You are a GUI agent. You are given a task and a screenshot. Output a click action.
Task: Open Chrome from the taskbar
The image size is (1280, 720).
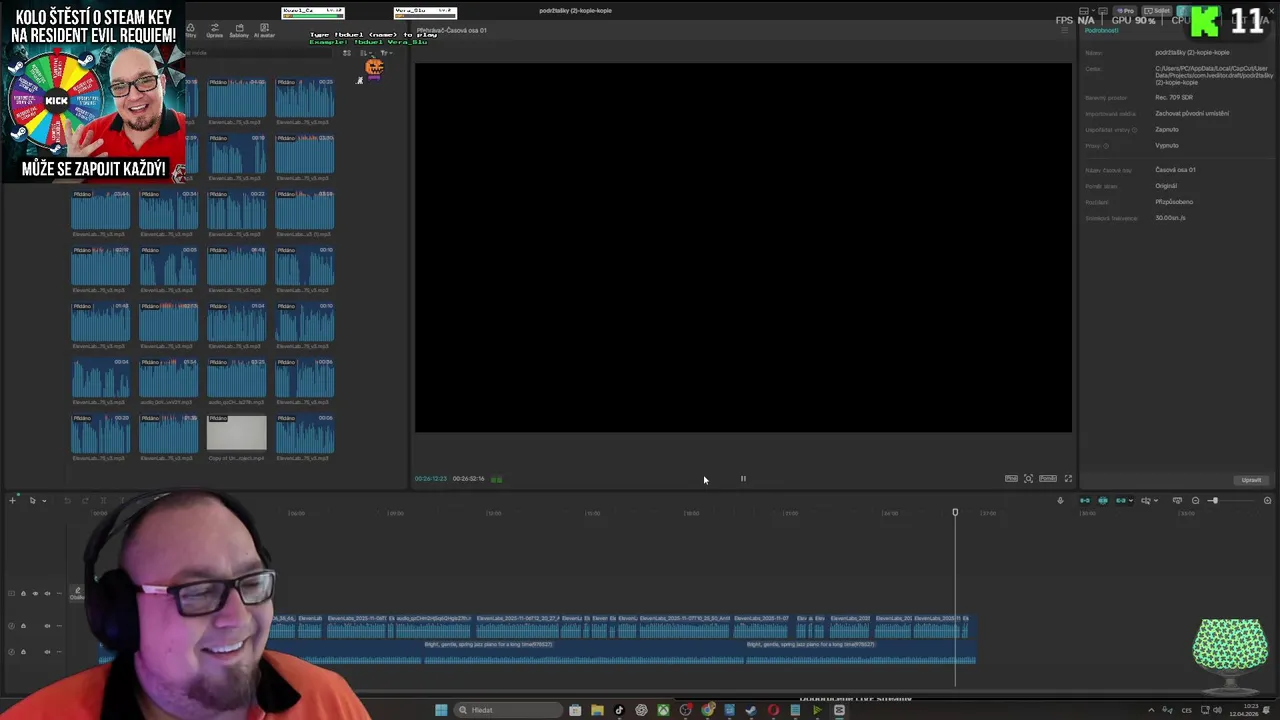tap(707, 710)
